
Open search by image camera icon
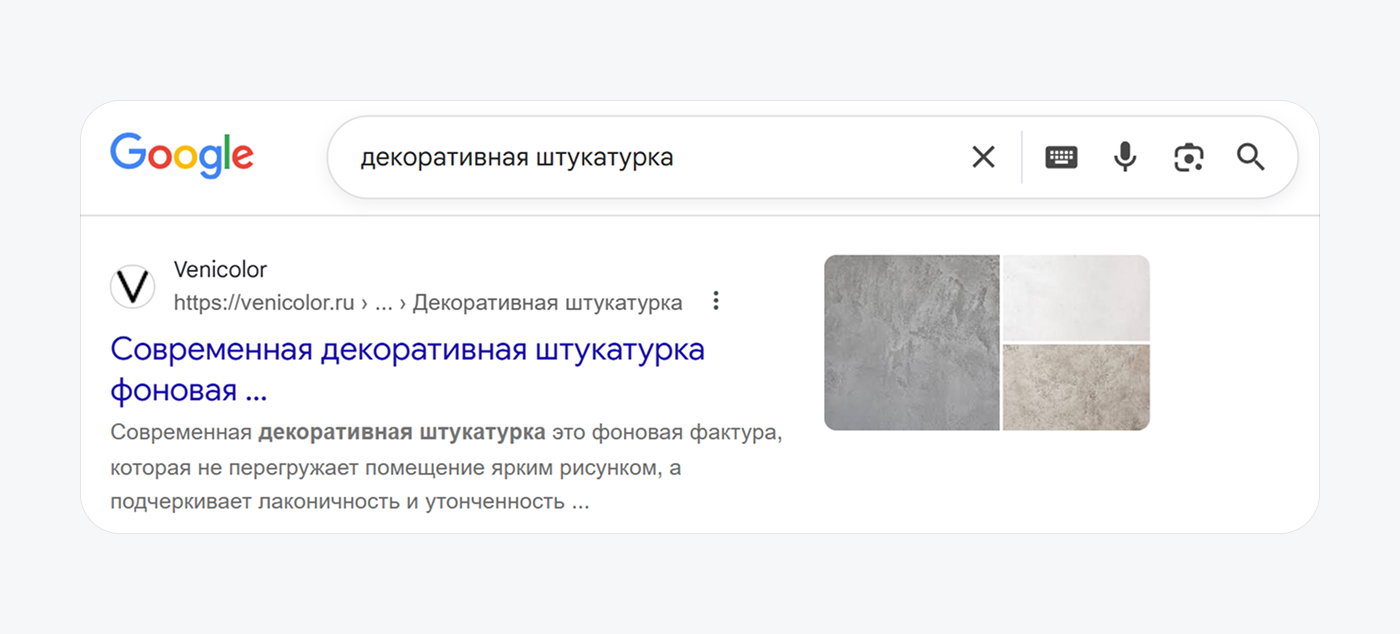[1188, 157]
